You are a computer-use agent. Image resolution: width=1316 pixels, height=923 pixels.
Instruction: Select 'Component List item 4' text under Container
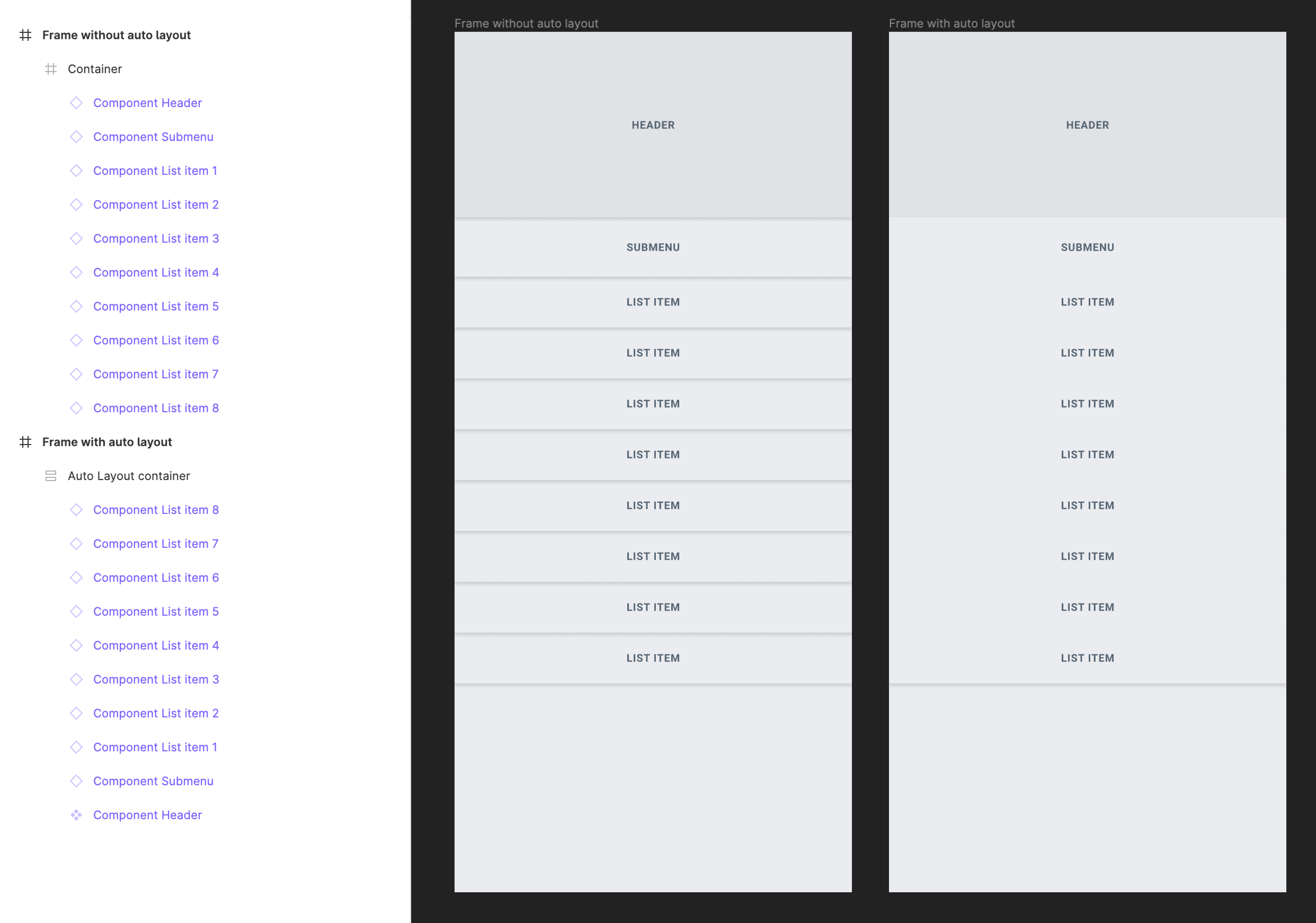[156, 272]
